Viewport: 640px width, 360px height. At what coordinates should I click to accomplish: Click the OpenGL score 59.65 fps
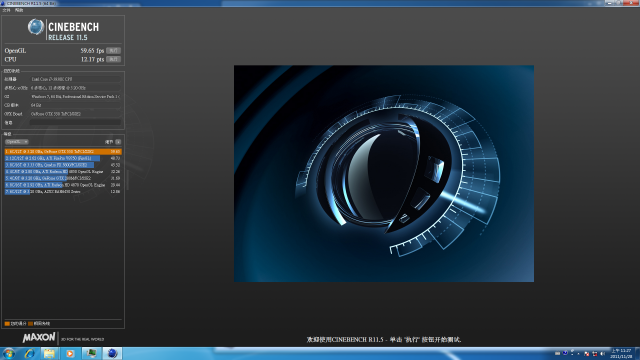point(92,51)
